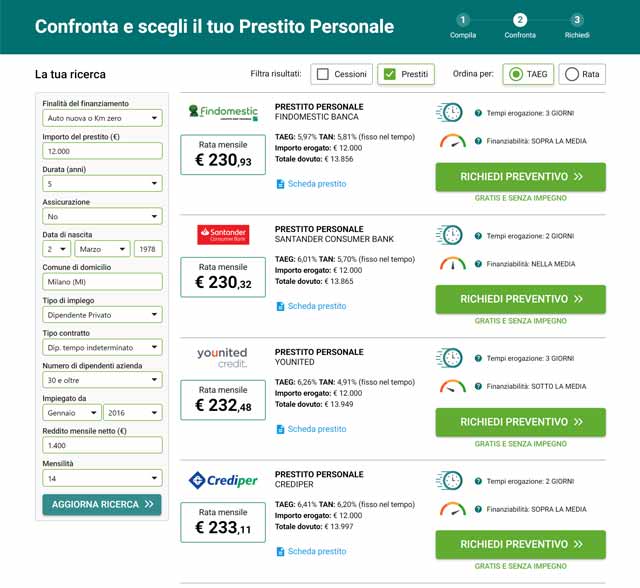Click the Santander Consumer Bank logo
Image resolution: width=640 pixels, height=588 pixels.
222,235
